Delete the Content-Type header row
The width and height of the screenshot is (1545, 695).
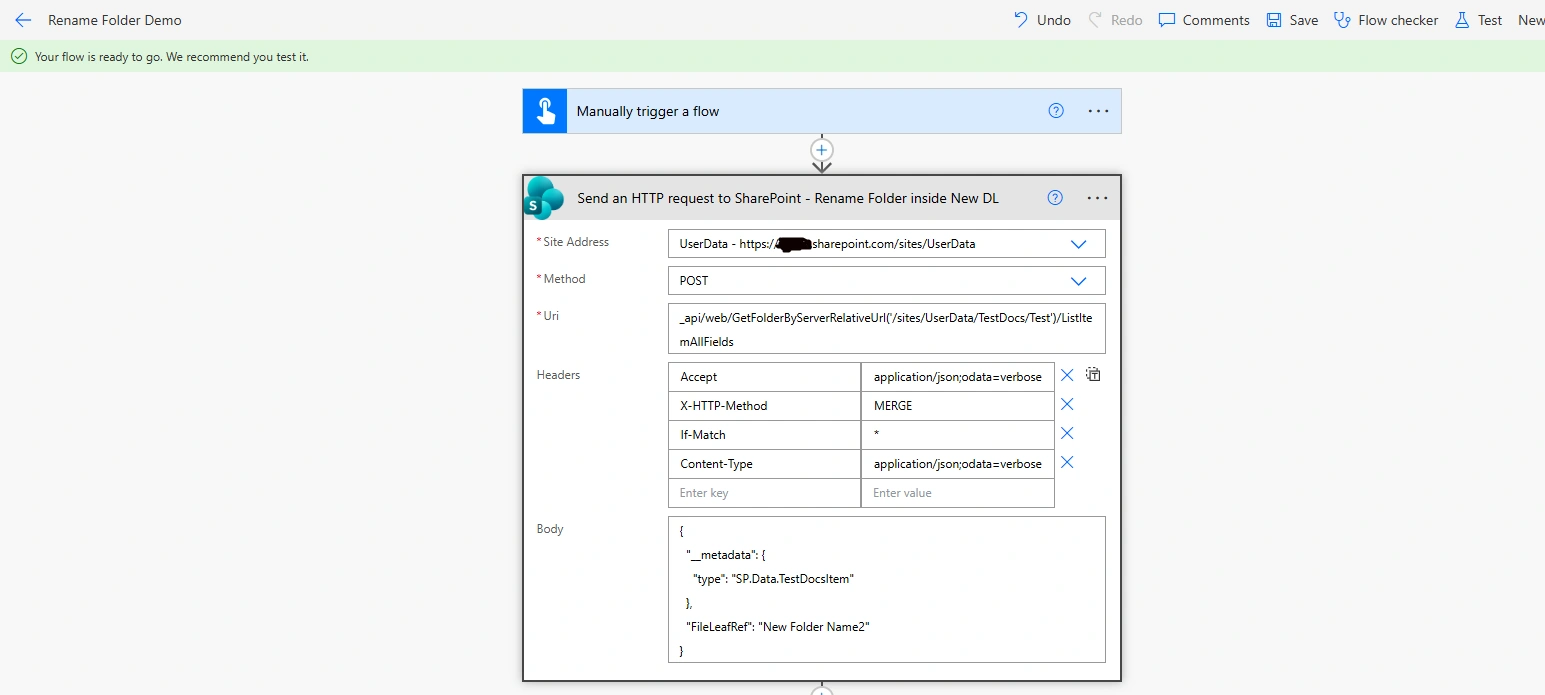(1067, 462)
